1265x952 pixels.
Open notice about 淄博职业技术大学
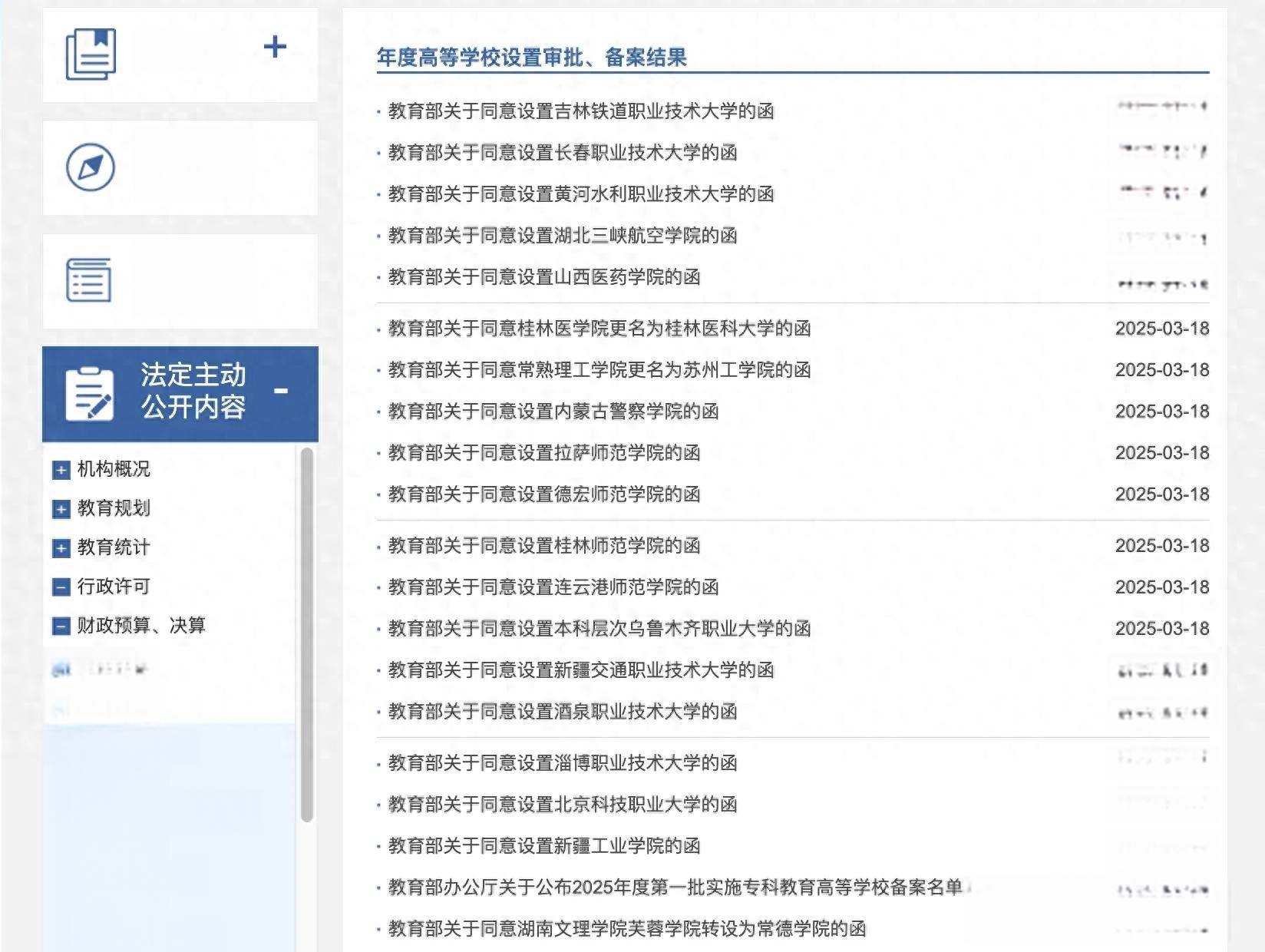(563, 763)
